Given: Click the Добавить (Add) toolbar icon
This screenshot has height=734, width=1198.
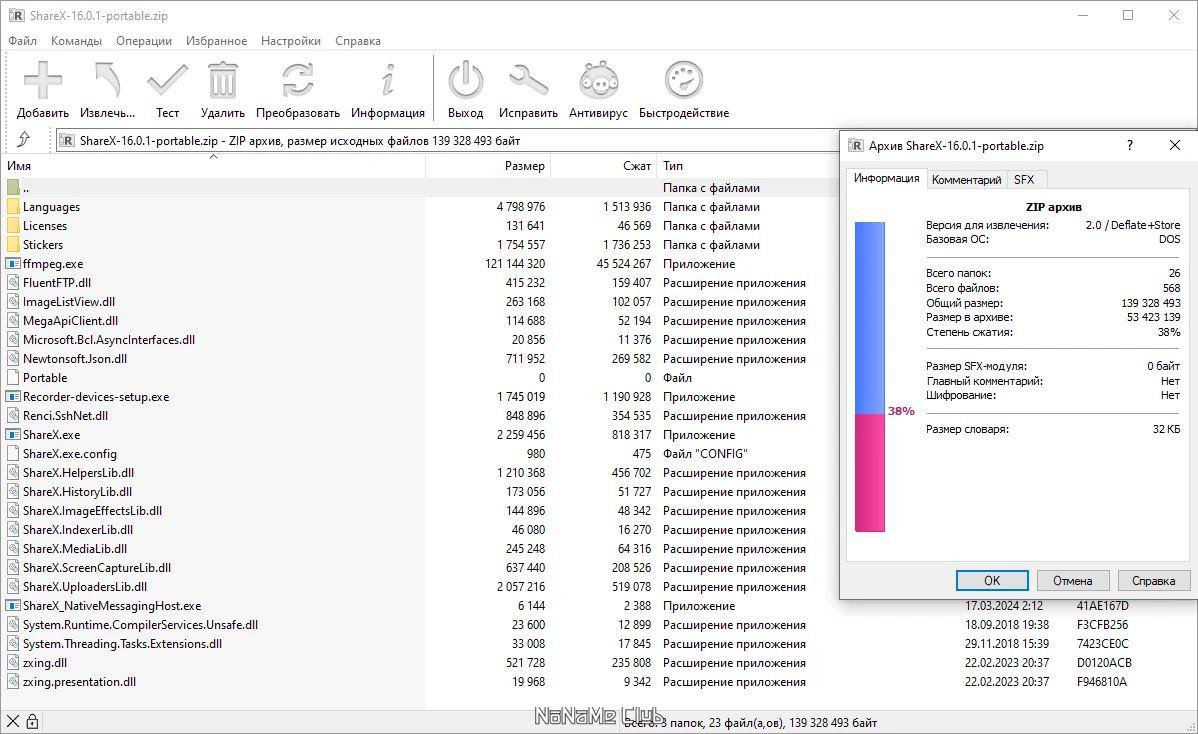Looking at the screenshot, I should pyautogui.click(x=43, y=81).
